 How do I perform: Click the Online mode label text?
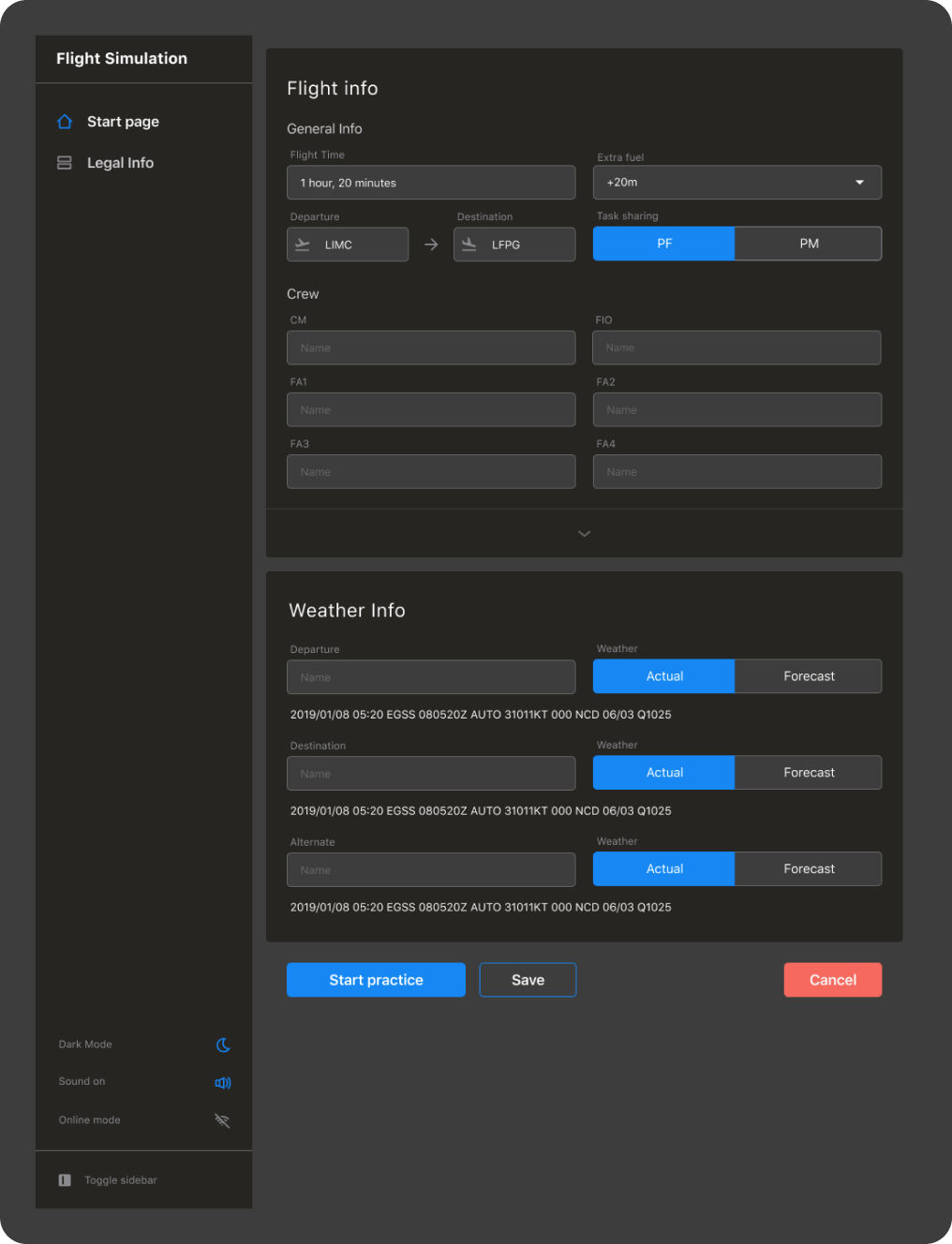click(x=89, y=1120)
